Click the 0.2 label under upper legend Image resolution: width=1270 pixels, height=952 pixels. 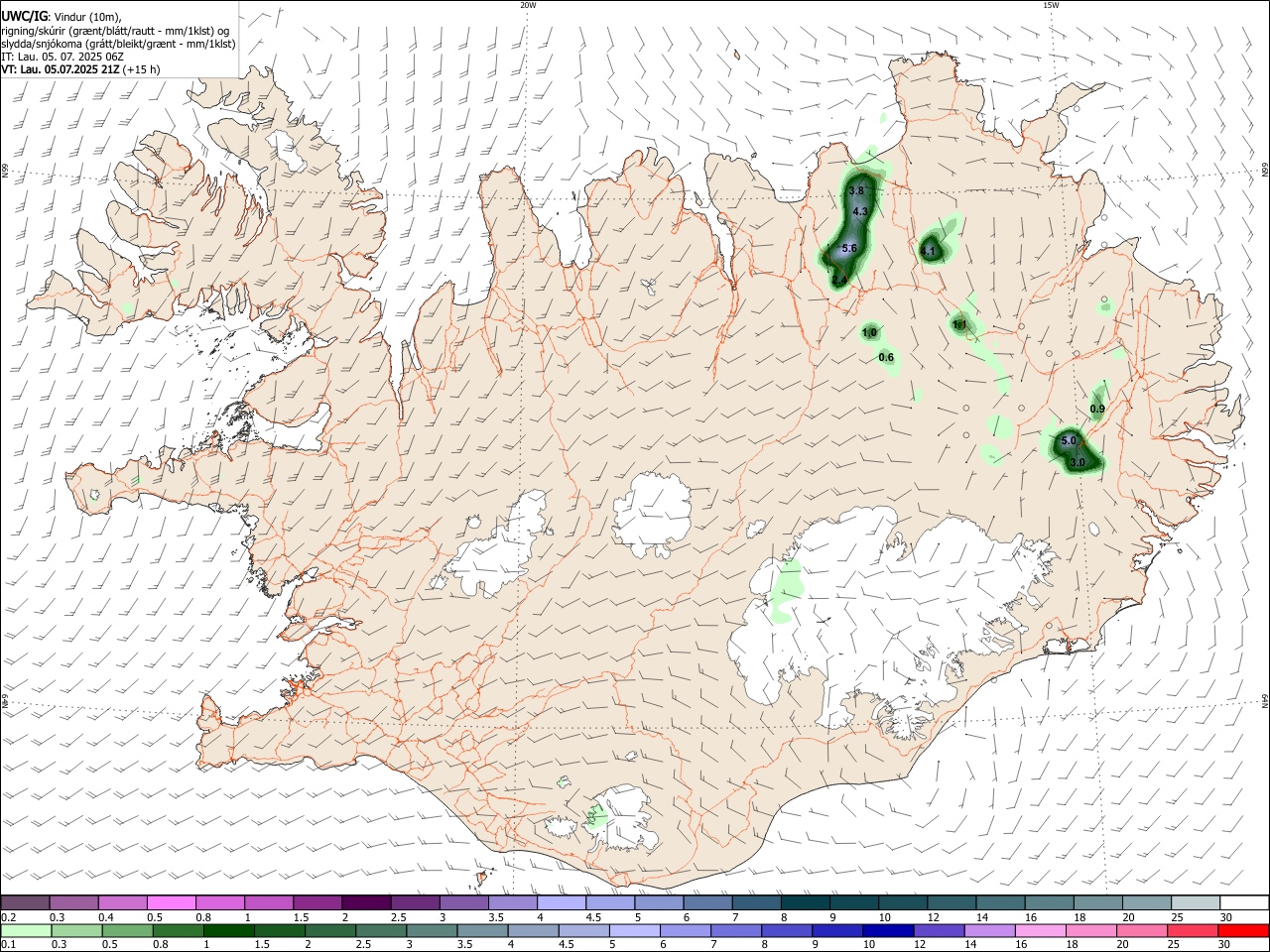click(x=9, y=917)
